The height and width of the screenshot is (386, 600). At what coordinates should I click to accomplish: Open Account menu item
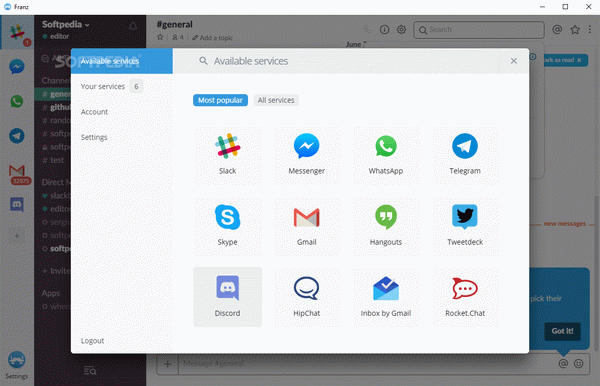(122, 112)
